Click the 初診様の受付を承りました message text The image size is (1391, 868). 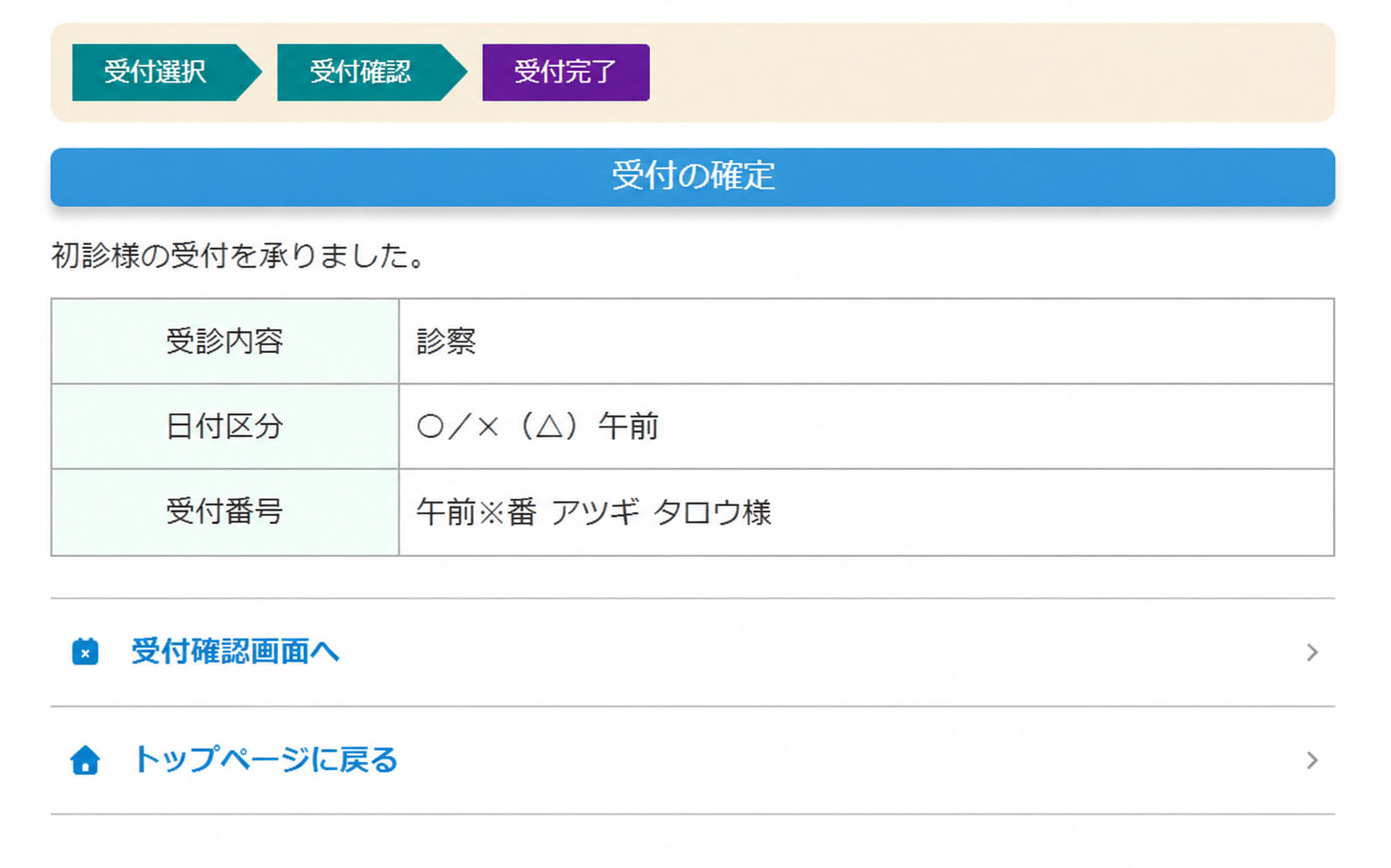click(x=238, y=256)
